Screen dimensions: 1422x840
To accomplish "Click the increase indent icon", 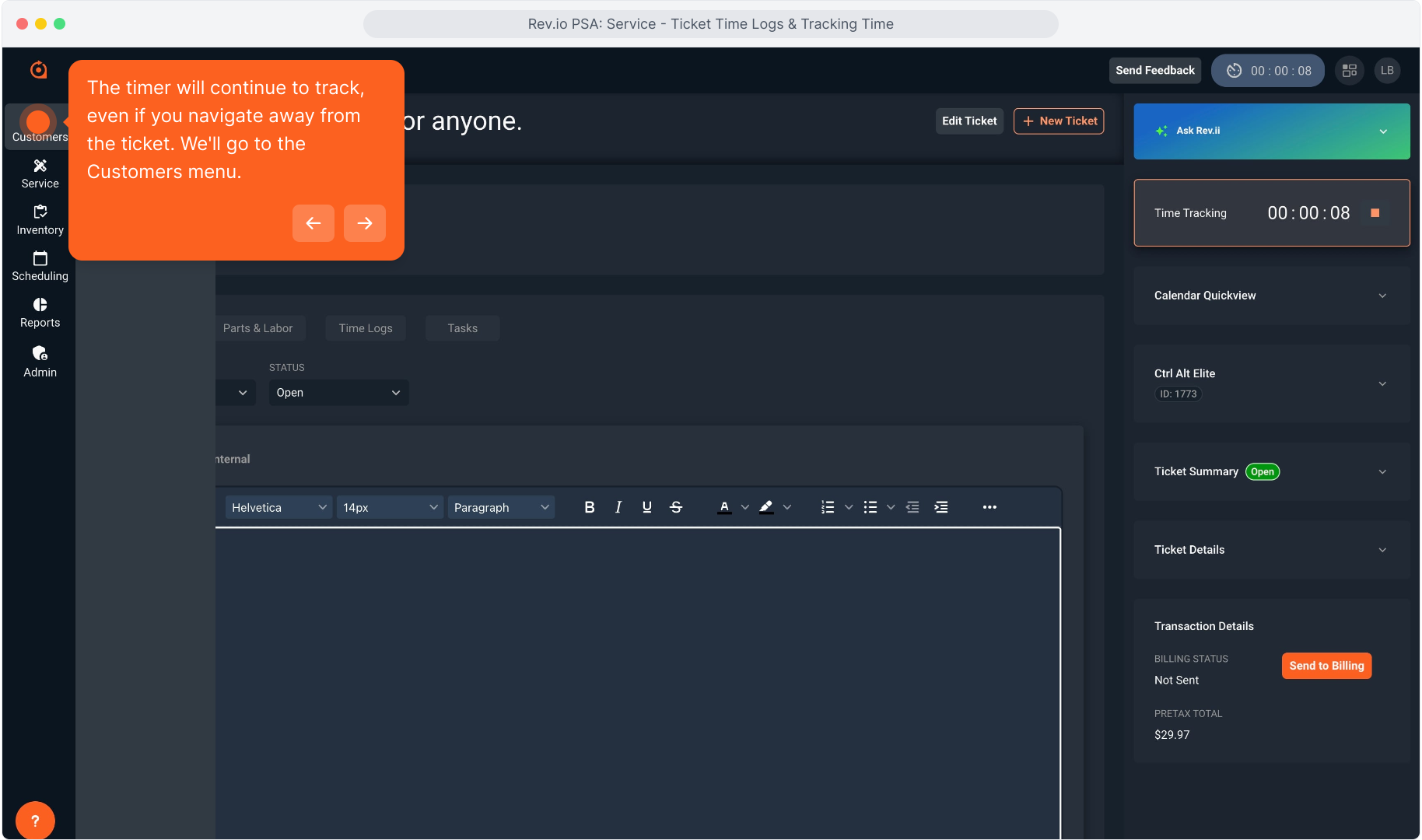I will click(941, 507).
